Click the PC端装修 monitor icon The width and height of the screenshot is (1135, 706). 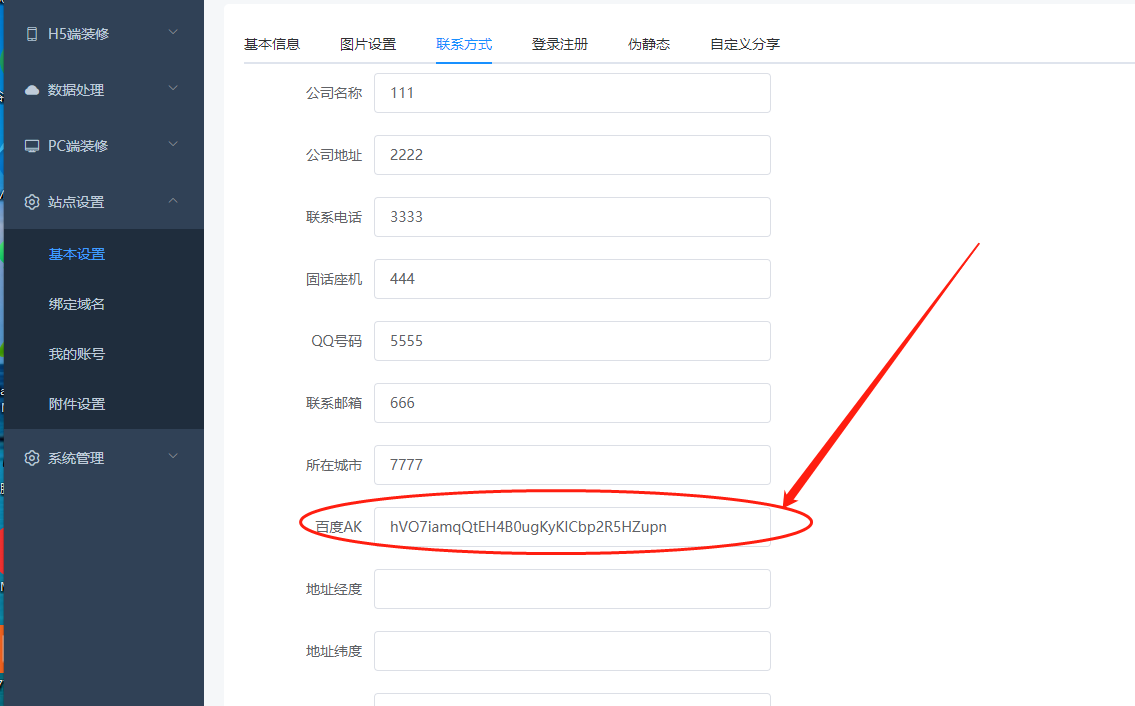coord(32,146)
